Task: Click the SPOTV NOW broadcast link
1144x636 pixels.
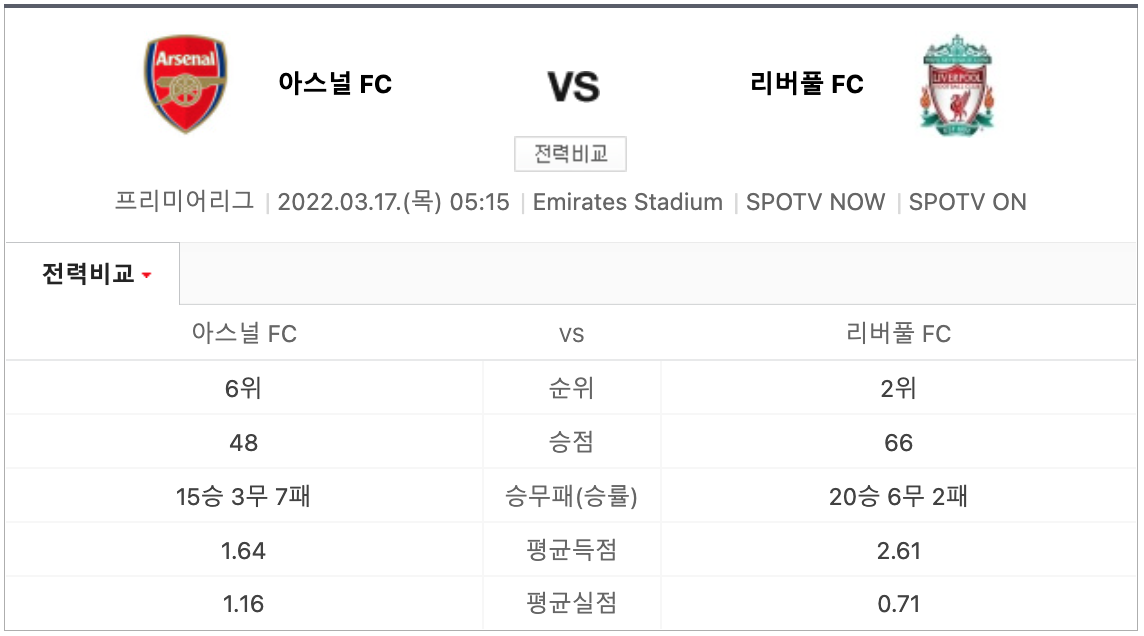Action: click(815, 202)
